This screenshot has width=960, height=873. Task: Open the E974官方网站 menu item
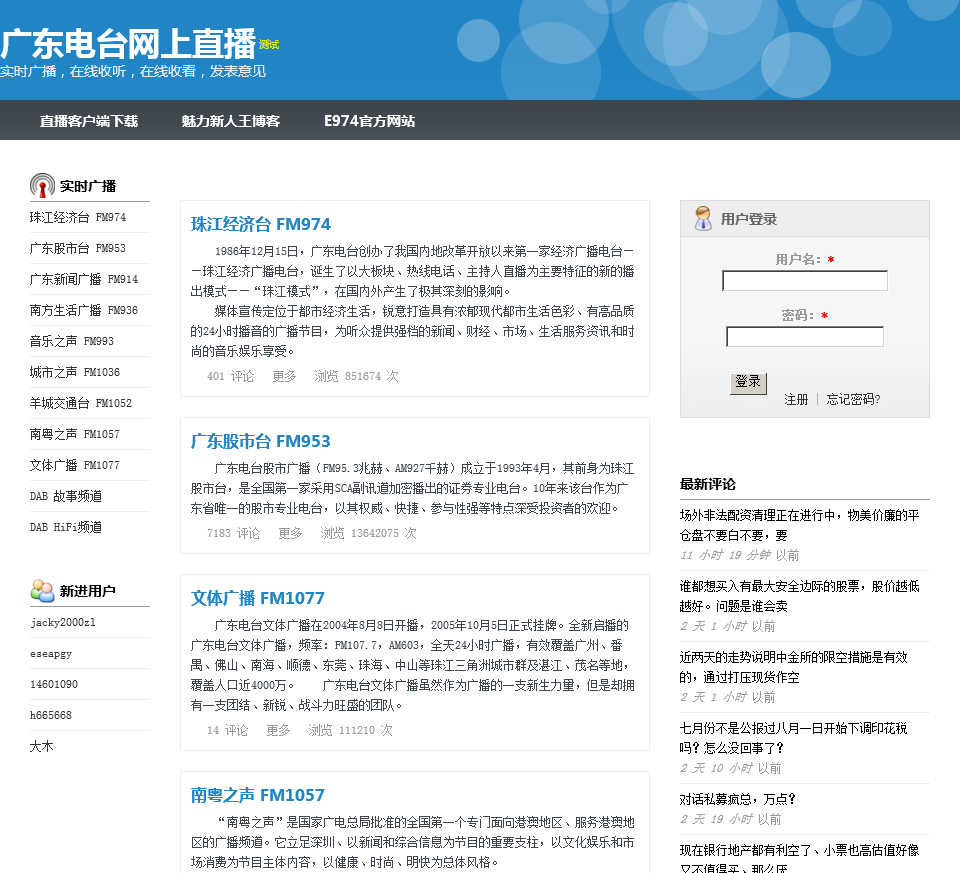(369, 121)
